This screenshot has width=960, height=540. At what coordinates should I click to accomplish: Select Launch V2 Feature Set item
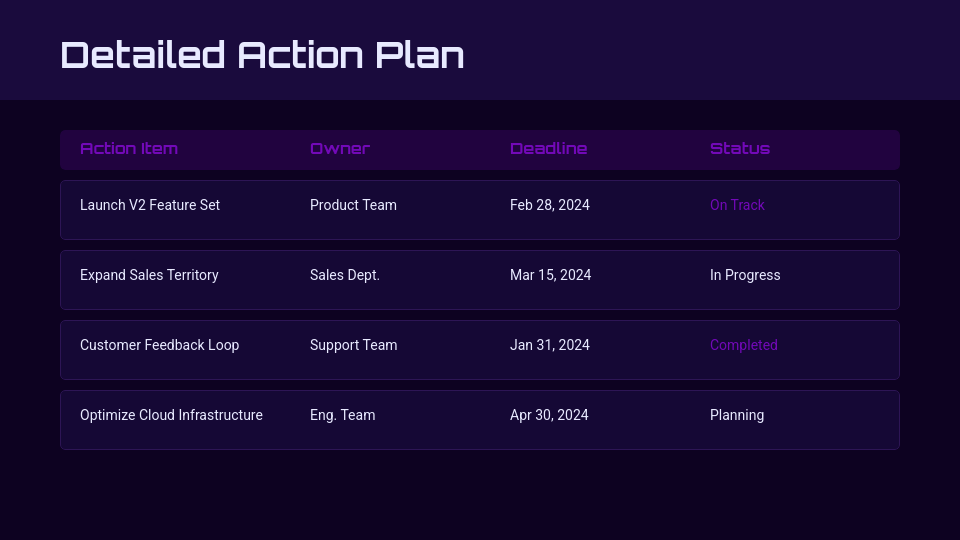[x=150, y=205]
